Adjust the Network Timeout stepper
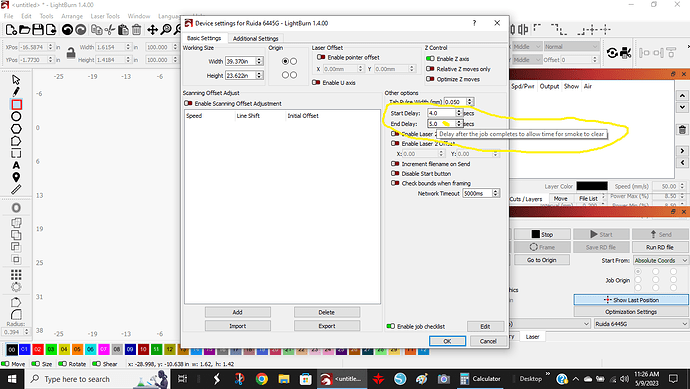This screenshot has height=389, width=690. pyautogui.click(x=496, y=193)
